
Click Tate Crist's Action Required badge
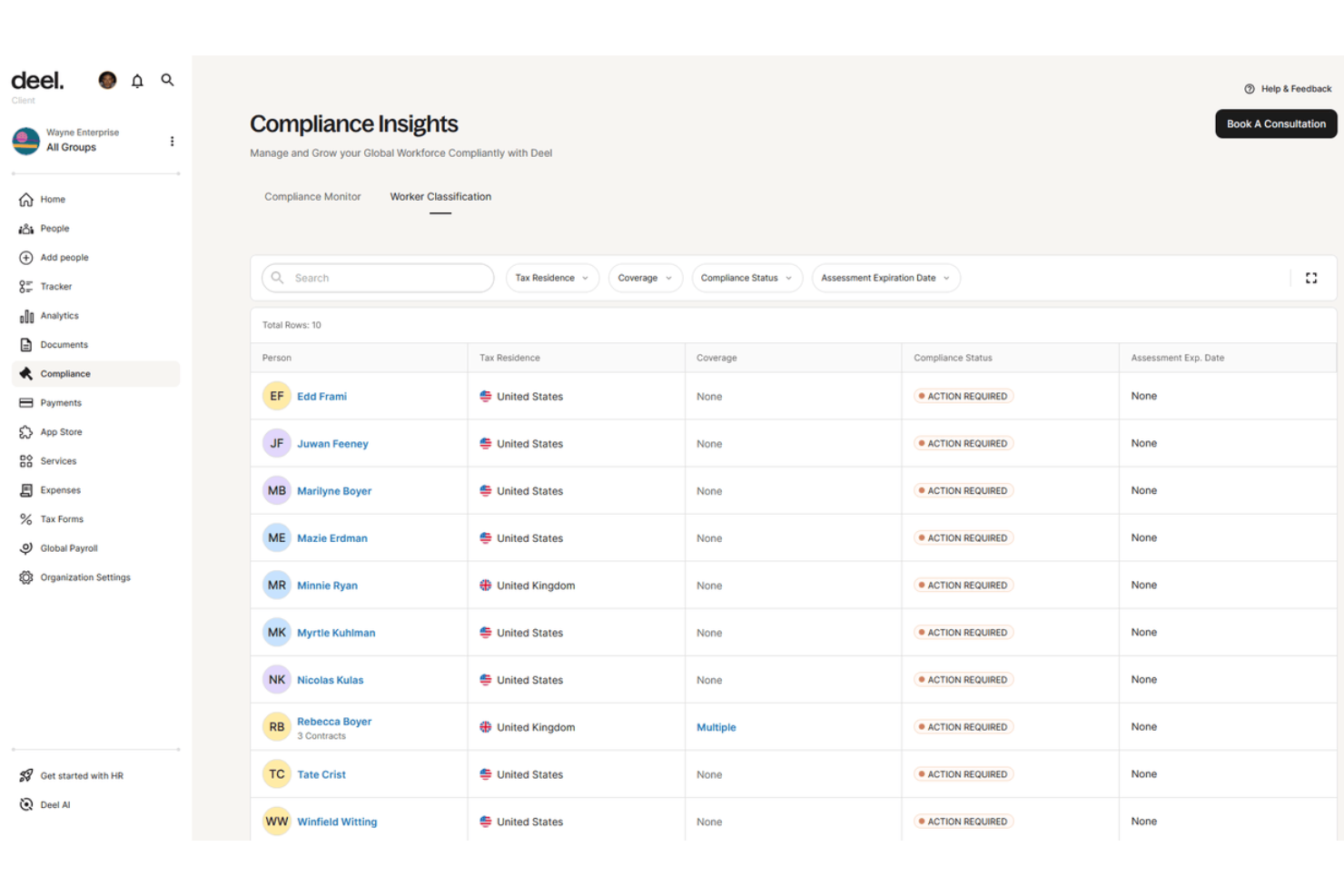964,774
